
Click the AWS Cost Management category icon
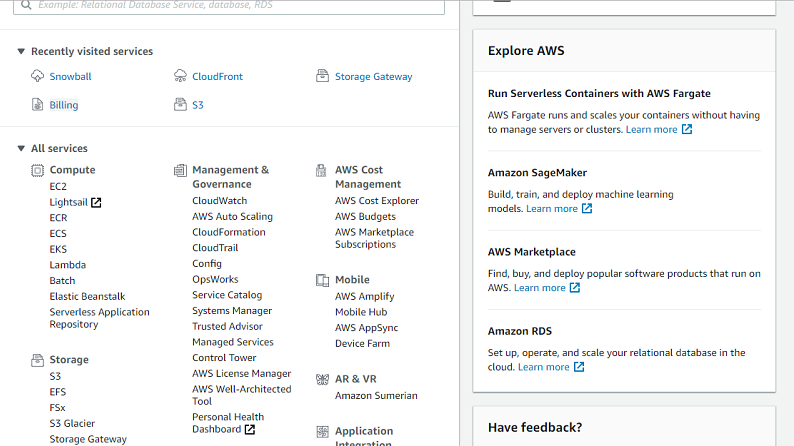click(321, 171)
